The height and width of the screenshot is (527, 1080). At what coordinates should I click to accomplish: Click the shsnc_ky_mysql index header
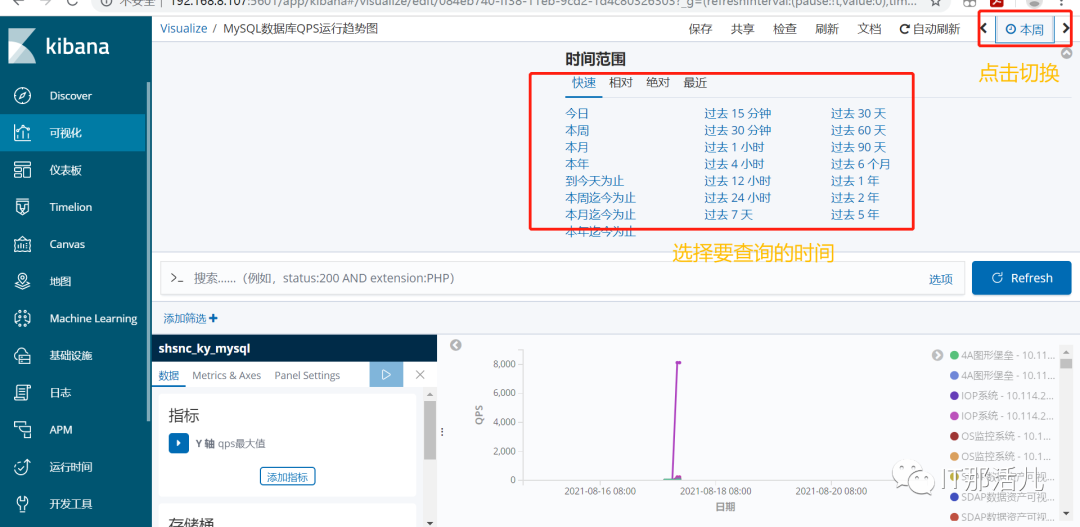pyautogui.click(x=294, y=349)
